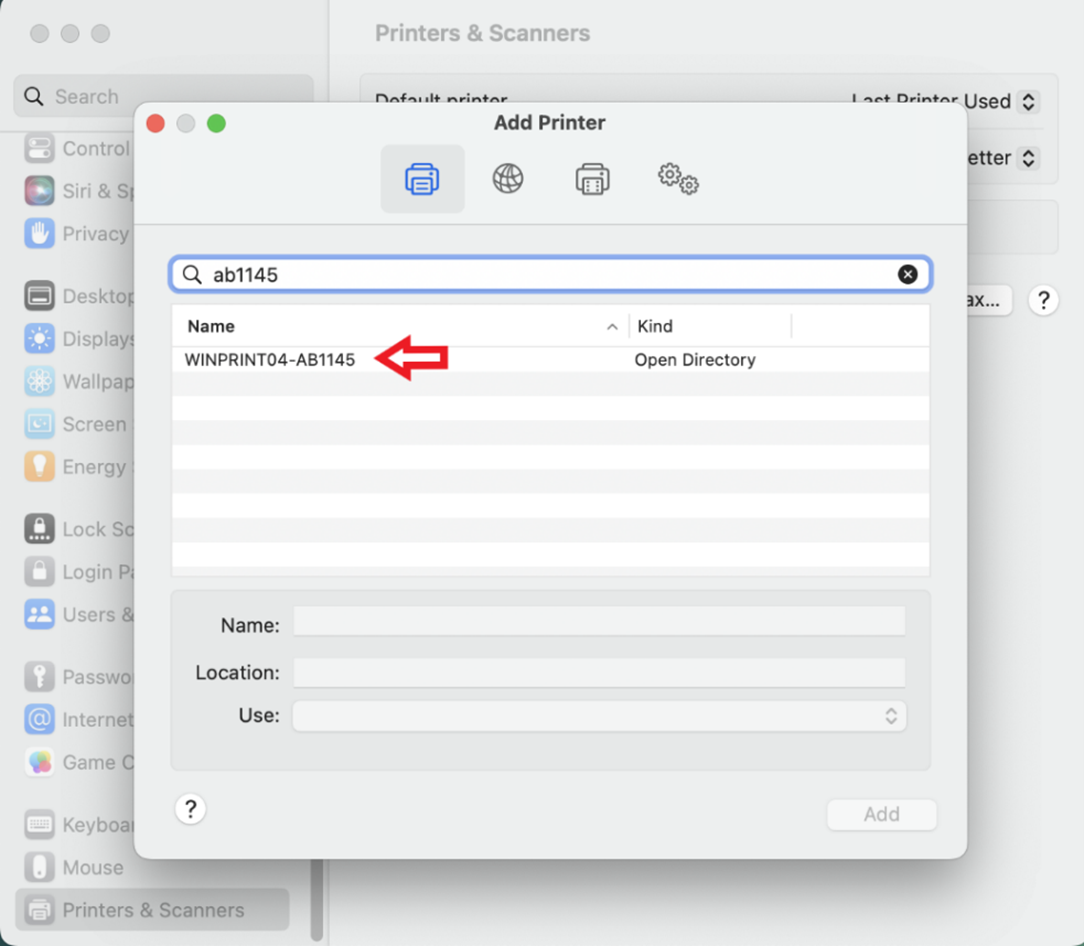Switch to the IP printer globe tab
This screenshot has height=946, width=1084.
click(508, 180)
